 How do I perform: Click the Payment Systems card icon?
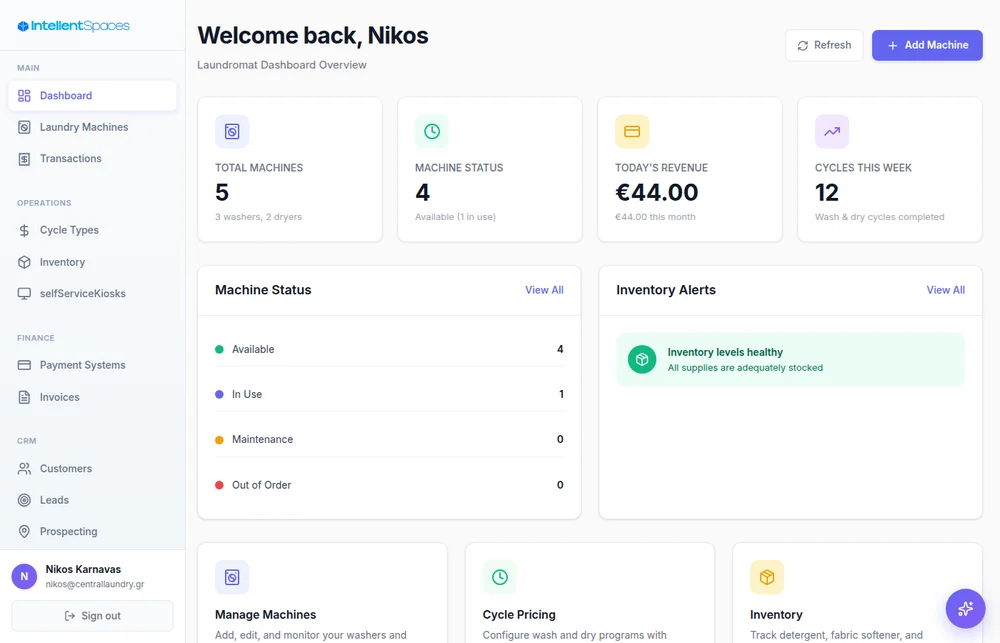(x=24, y=365)
